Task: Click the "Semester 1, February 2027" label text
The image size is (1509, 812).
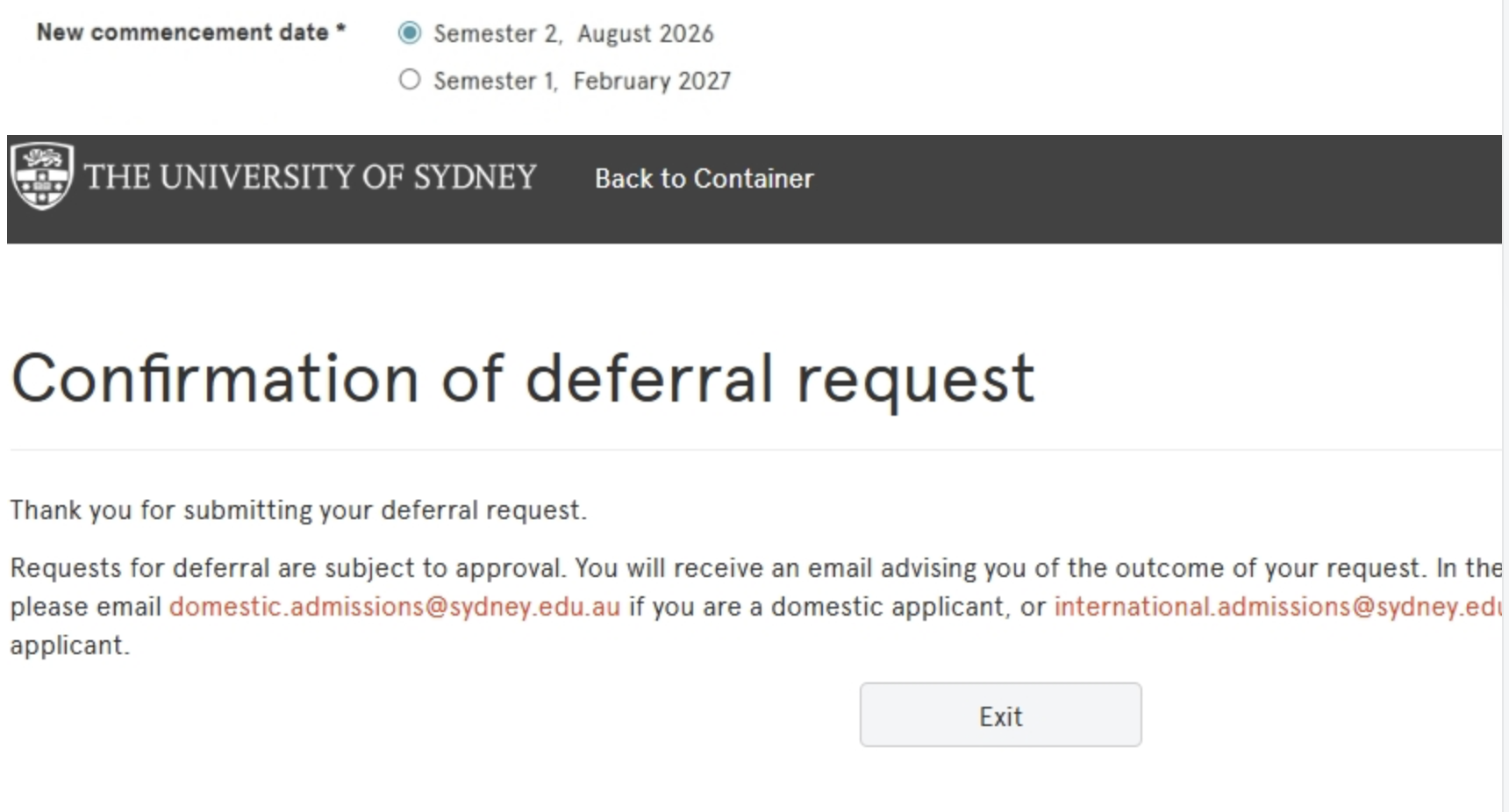Action: 582,82
